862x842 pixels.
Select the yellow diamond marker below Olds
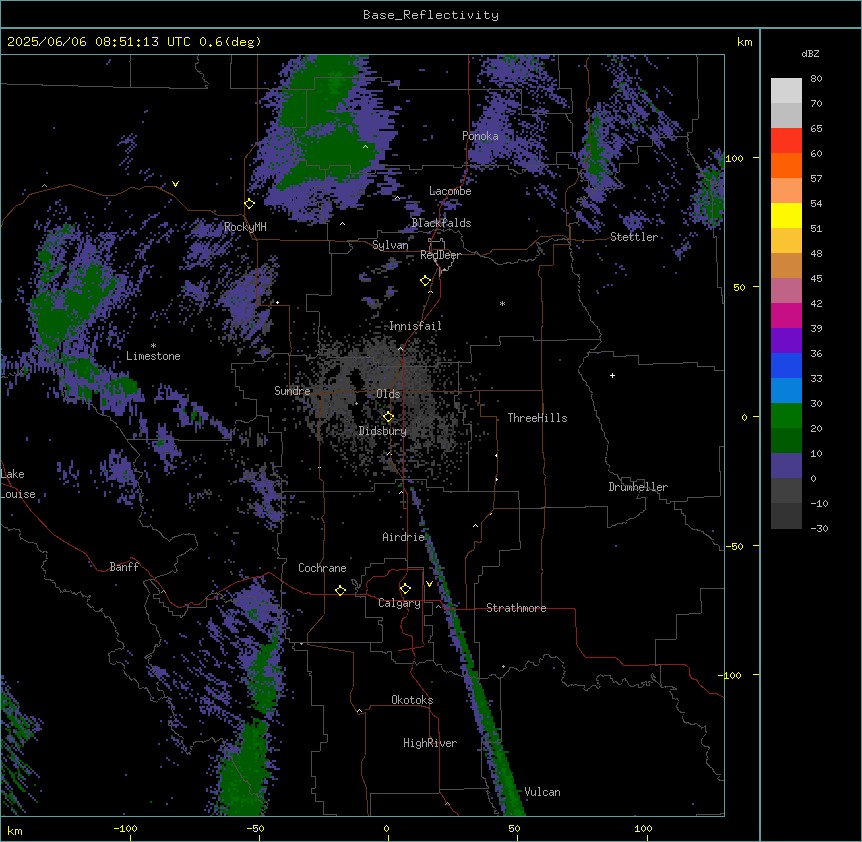point(388,417)
